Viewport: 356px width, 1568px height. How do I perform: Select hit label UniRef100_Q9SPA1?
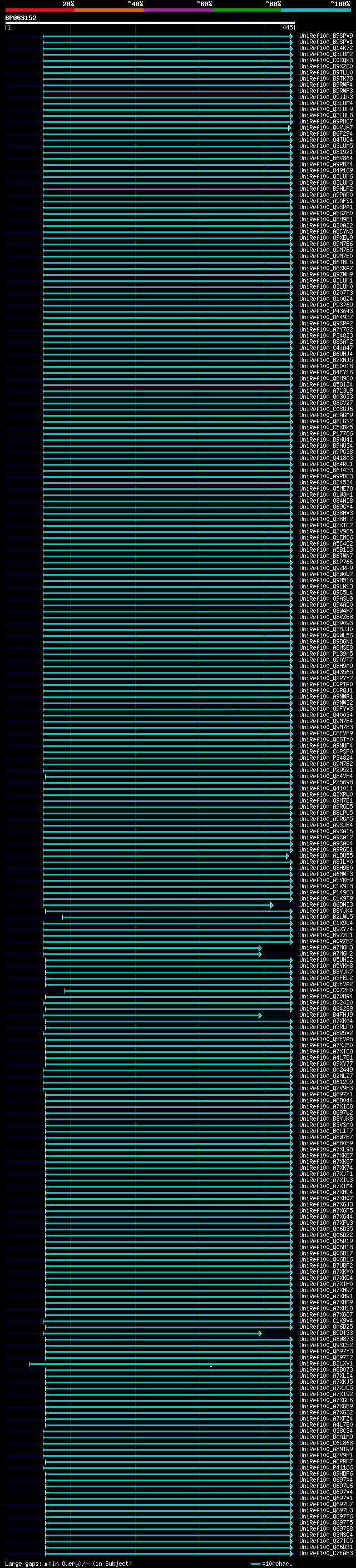pyautogui.click(x=325, y=207)
